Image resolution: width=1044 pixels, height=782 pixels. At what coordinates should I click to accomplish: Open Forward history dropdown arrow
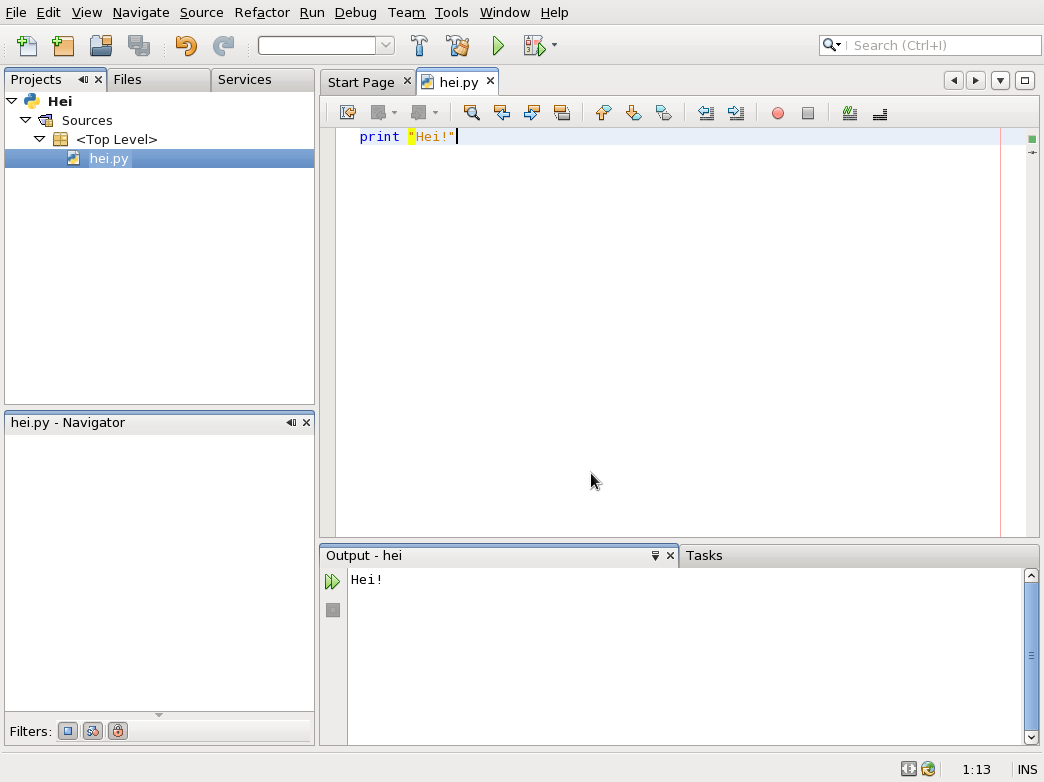tap(435, 113)
